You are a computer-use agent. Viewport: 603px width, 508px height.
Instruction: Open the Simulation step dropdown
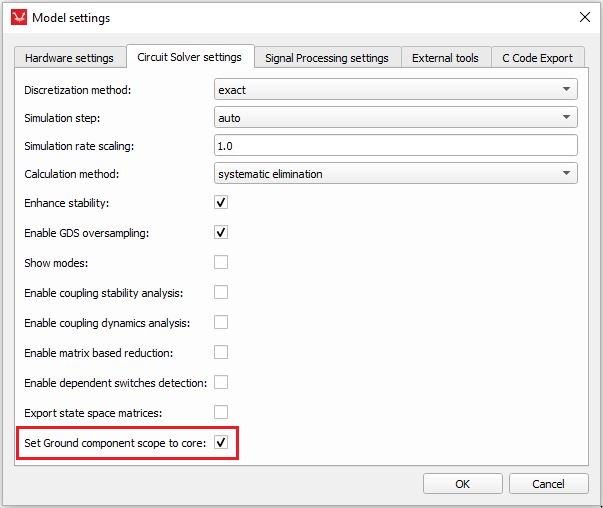[x=396, y=118]
